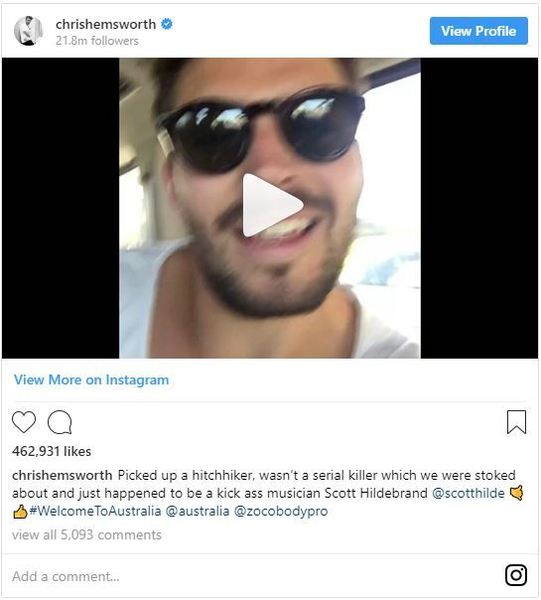
Task: Click chrishemsworth name in the caption
Action: point(62,475)
